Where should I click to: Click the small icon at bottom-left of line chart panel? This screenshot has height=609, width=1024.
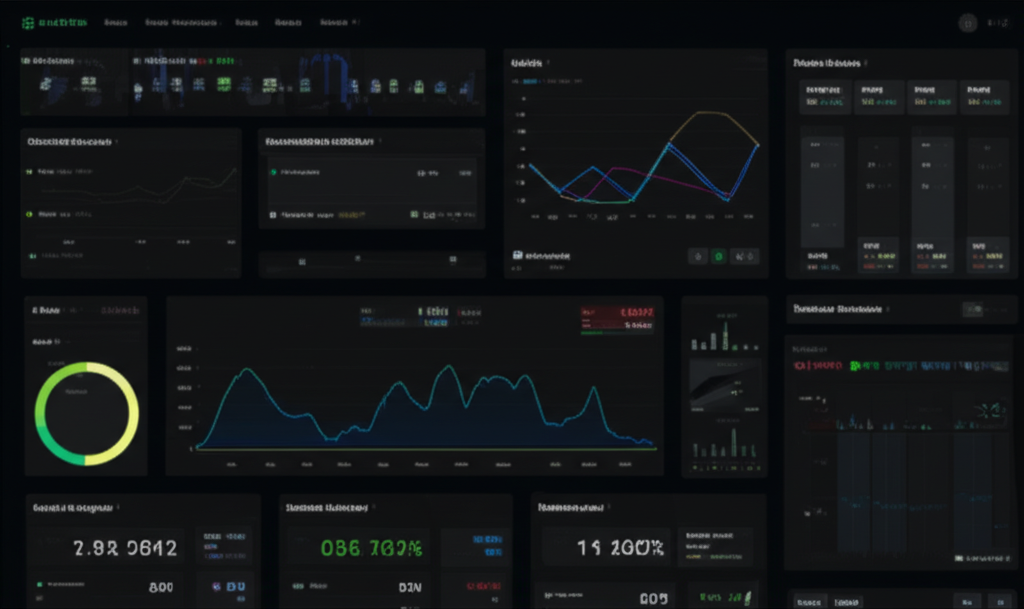pyautogui.click(x=518, y=256)
